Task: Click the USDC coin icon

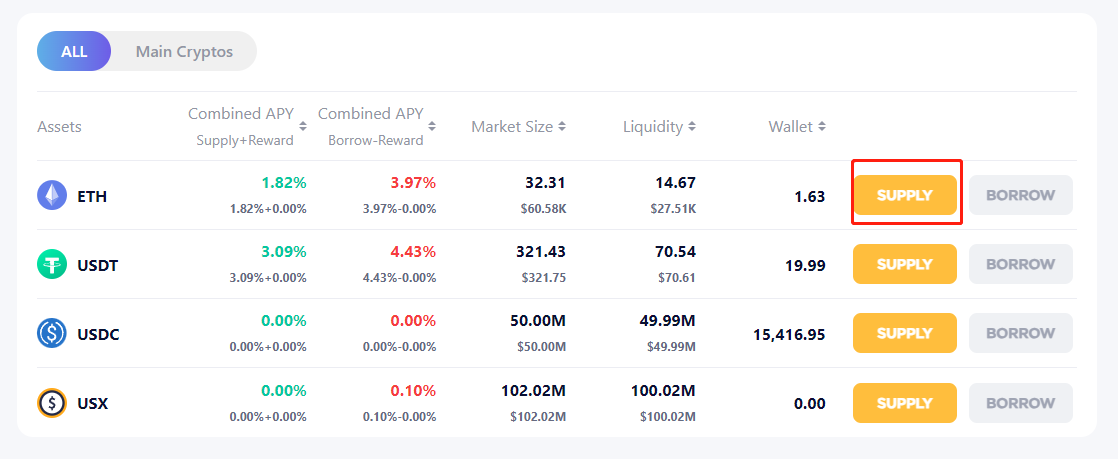Action: click(52, 334)
